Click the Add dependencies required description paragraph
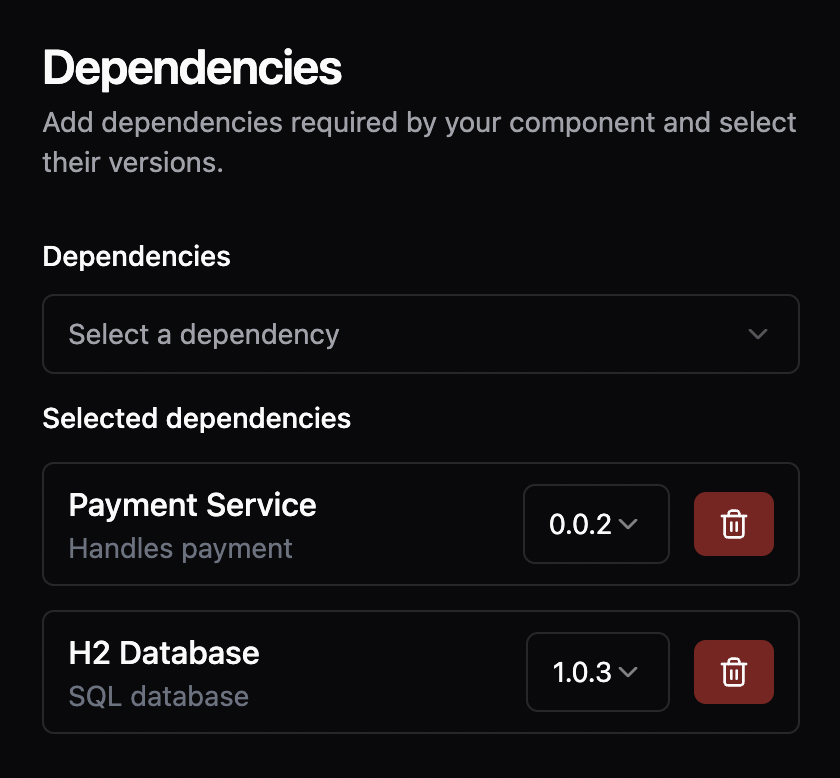840x778 pixels. pyautogui.click(x=419, y=142)
